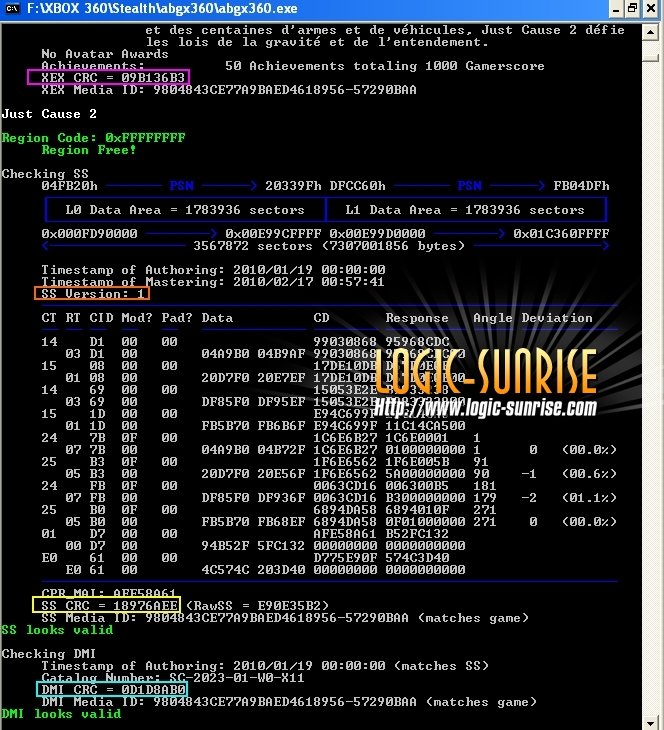Click the 'FB04DFh' PSN end value
664x730 pixels.
click(581, 186)
